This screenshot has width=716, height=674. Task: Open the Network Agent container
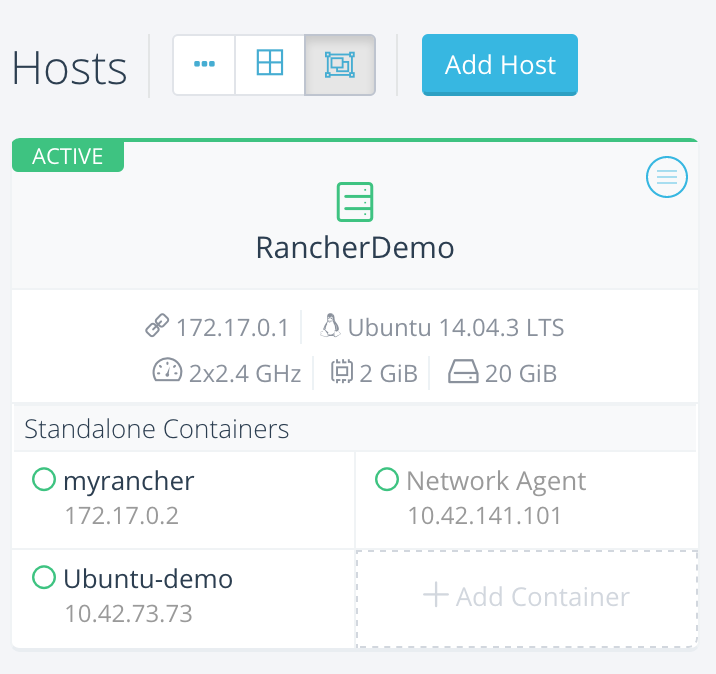click(496, 481)
